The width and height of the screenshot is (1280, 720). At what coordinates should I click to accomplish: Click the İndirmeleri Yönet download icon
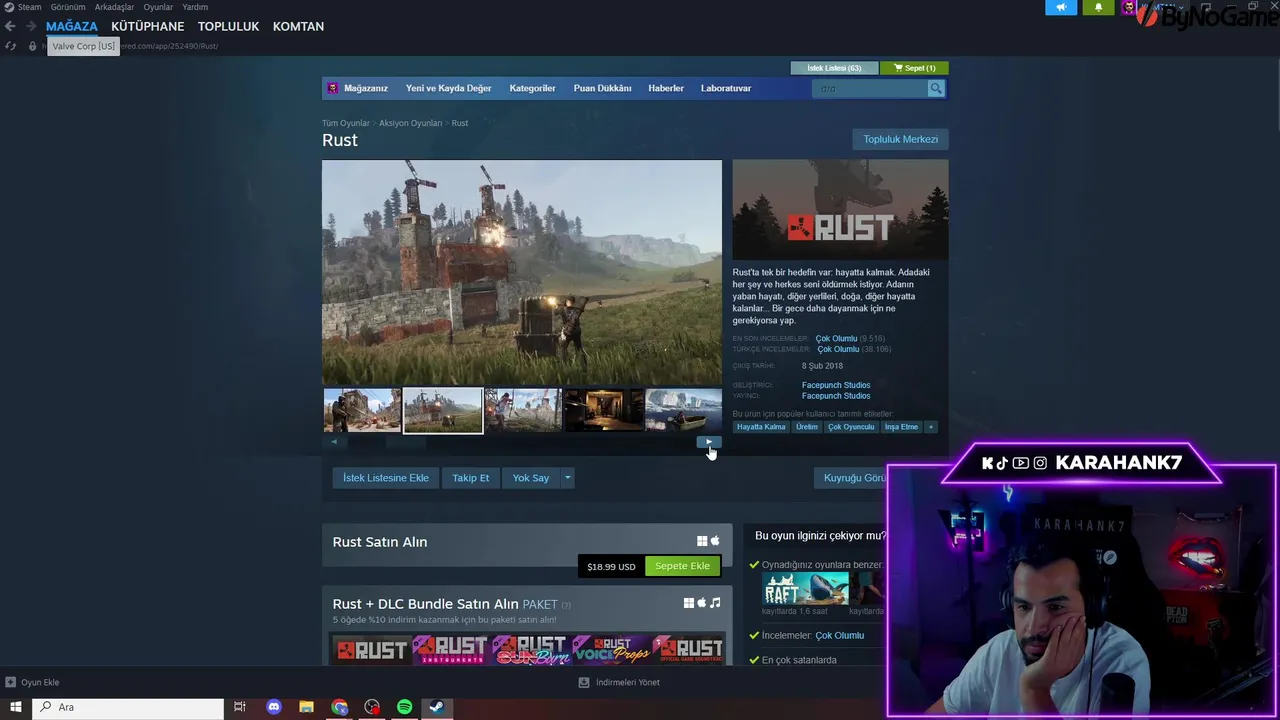pos(584,682)
